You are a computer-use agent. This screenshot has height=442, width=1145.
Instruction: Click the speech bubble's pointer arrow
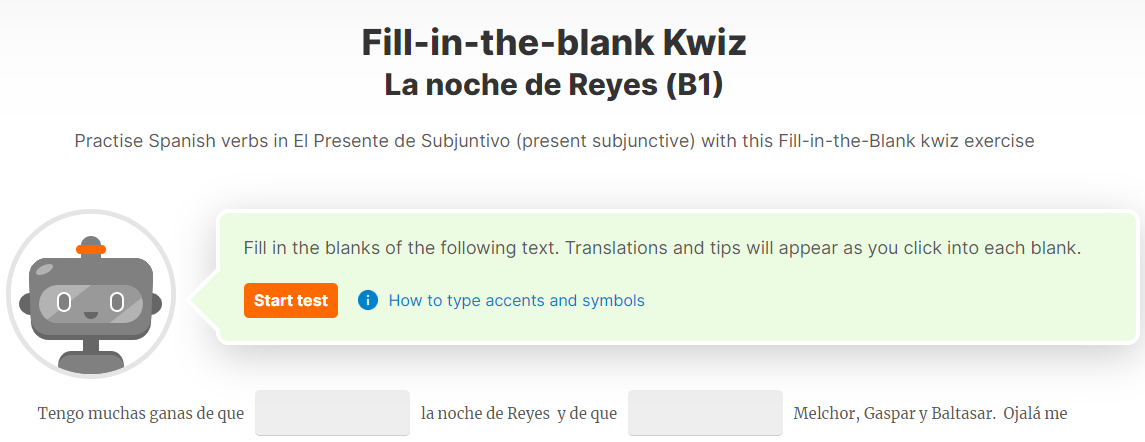(203, 299)
